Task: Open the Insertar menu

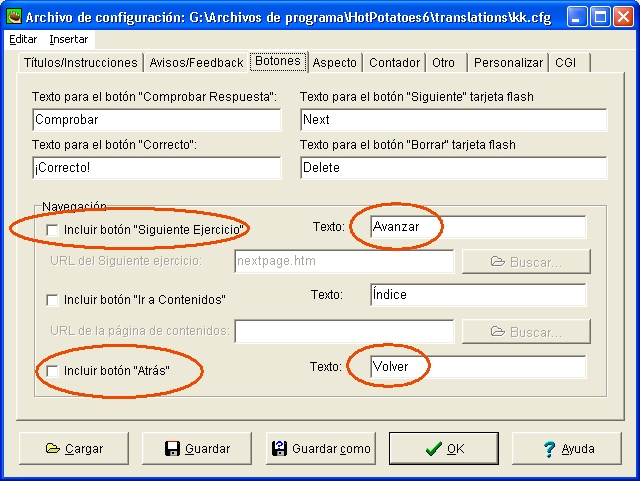Action: click(69, 39)
